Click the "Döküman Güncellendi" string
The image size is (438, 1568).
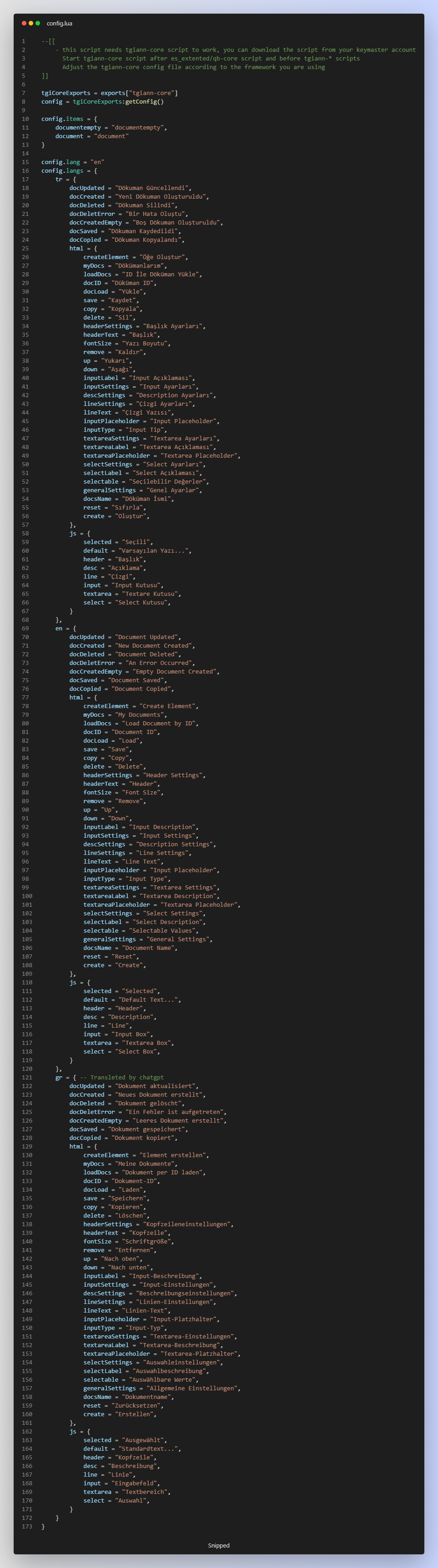point(152,188)
